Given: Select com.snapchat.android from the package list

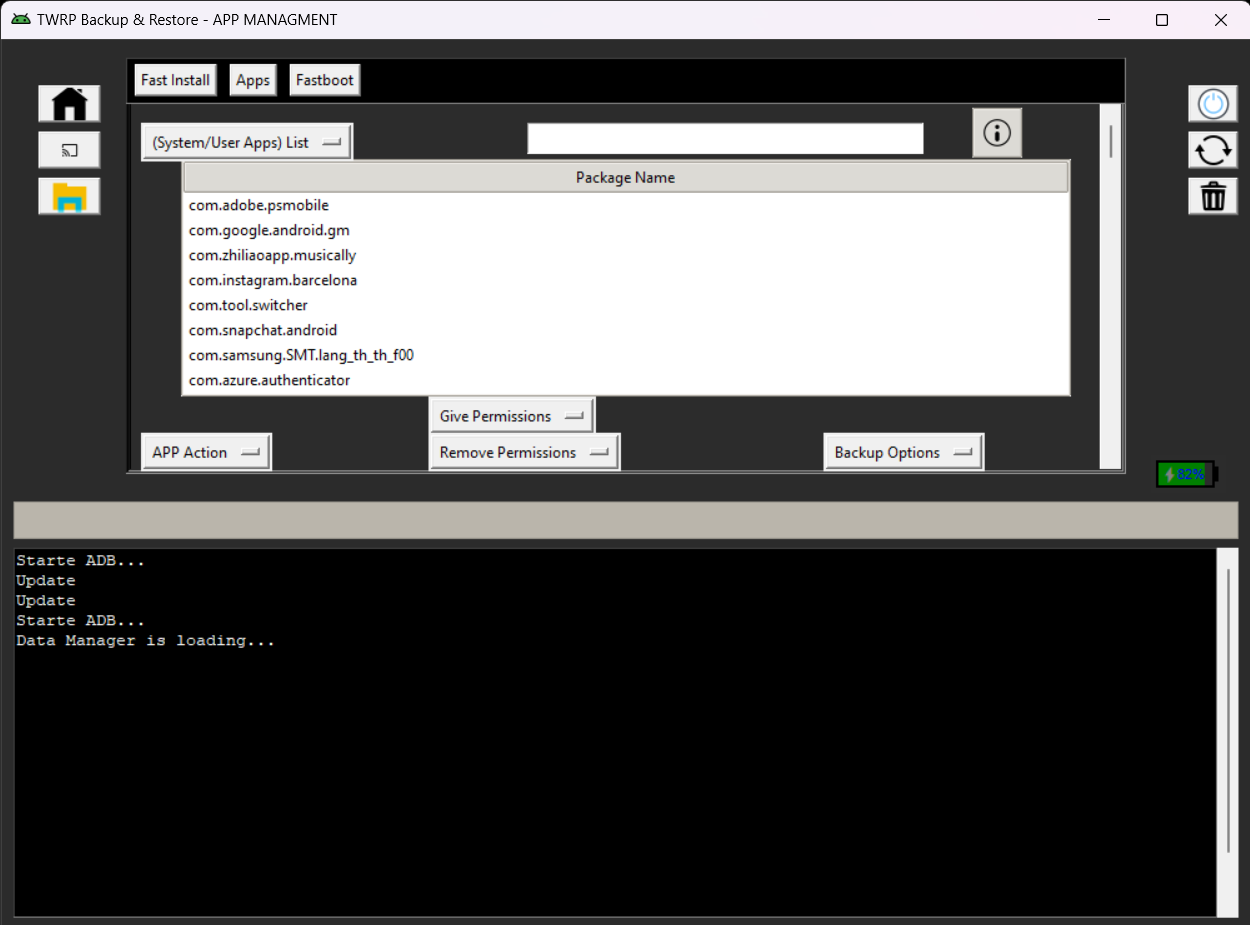Looking at the screenshot, I should (263, 330).
